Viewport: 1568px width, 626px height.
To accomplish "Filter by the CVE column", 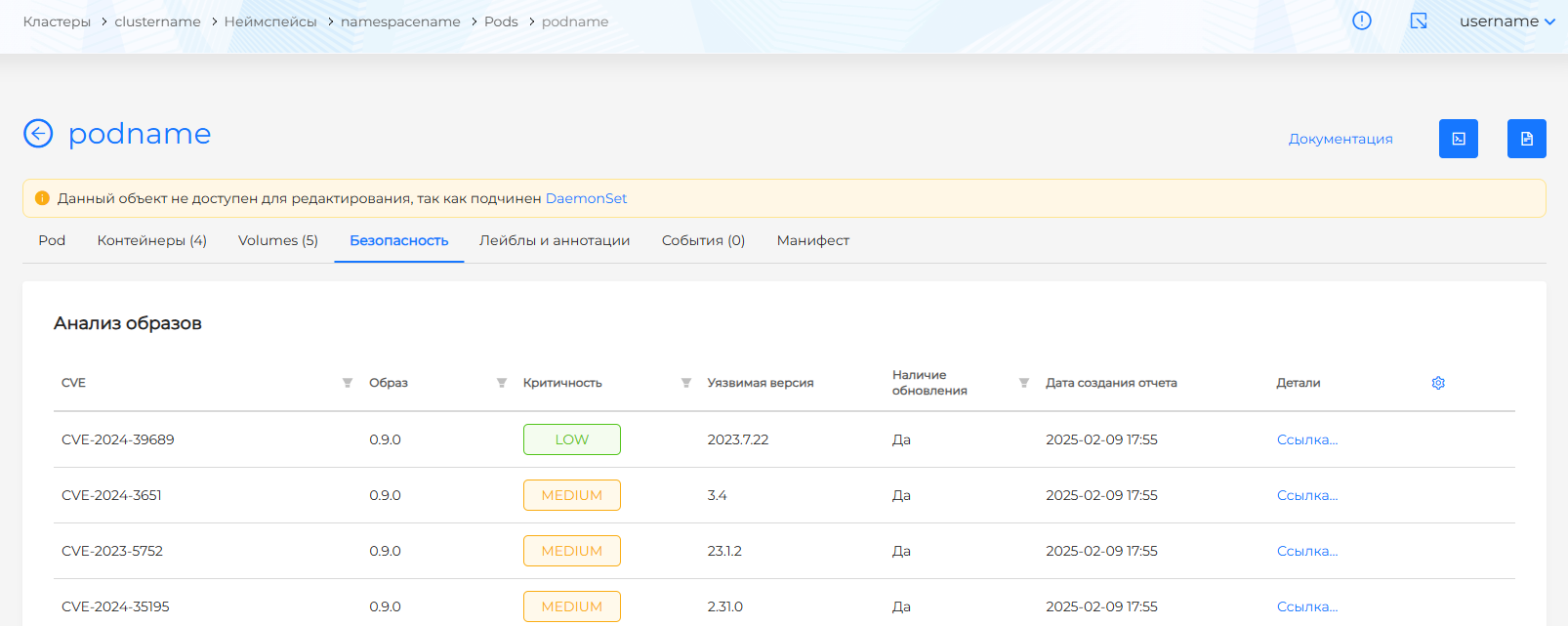I will click(x=347, y=383).
